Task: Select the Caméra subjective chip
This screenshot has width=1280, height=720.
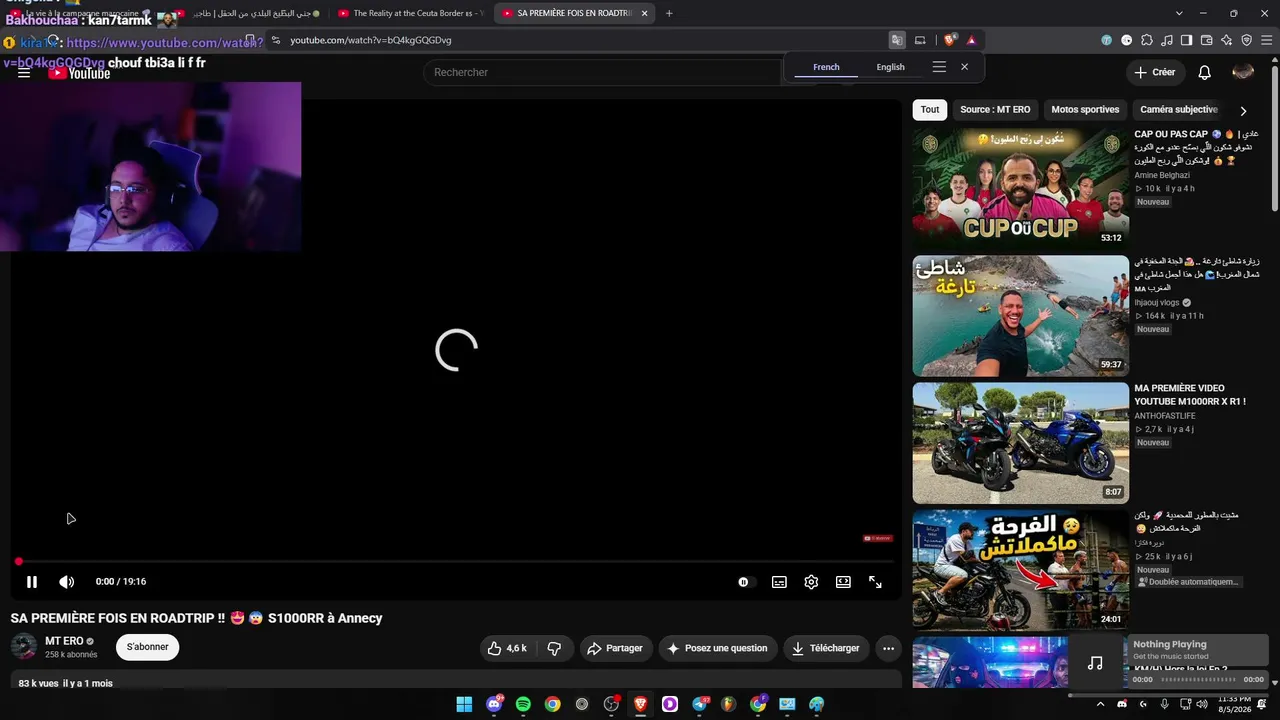Action: (x=1179, y=110)
